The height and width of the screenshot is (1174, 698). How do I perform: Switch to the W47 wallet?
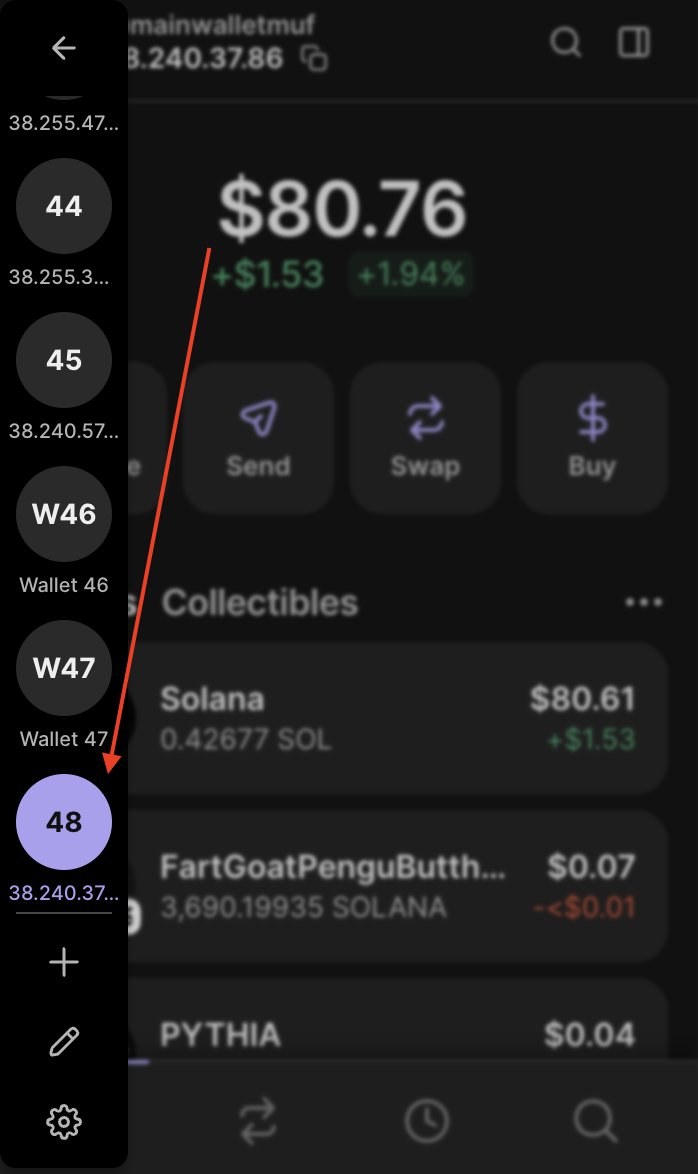[64, 668]
